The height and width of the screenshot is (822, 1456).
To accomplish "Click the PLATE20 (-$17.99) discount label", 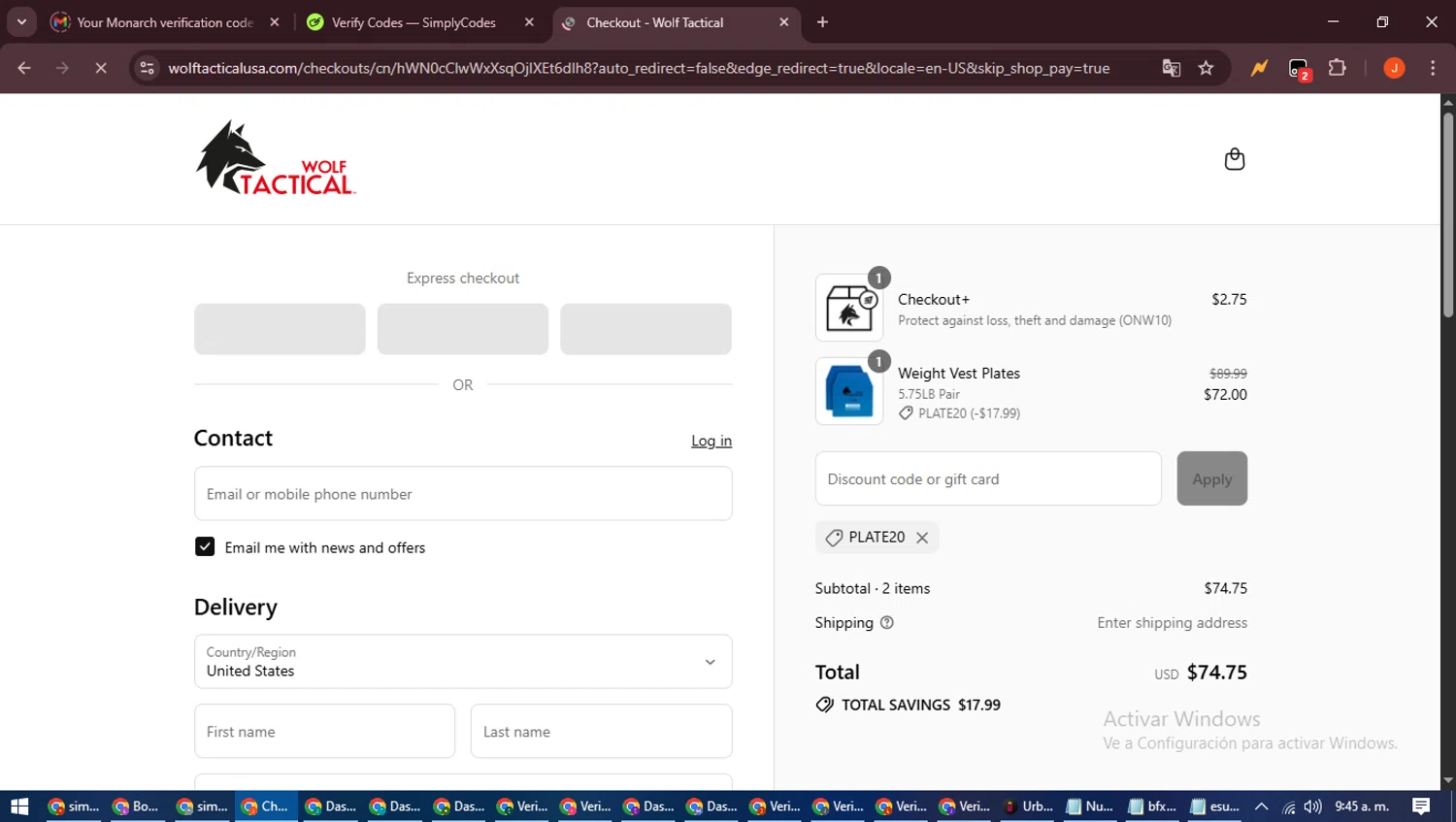I will point(959,413).
